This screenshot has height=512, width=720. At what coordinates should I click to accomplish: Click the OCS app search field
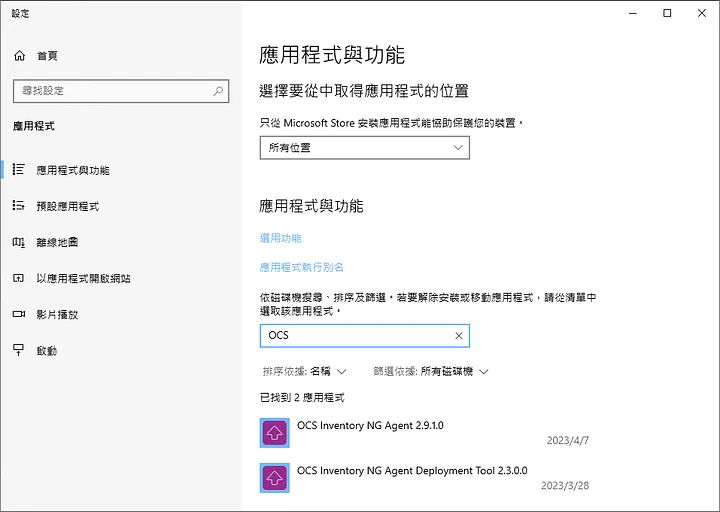pos(365,336)
